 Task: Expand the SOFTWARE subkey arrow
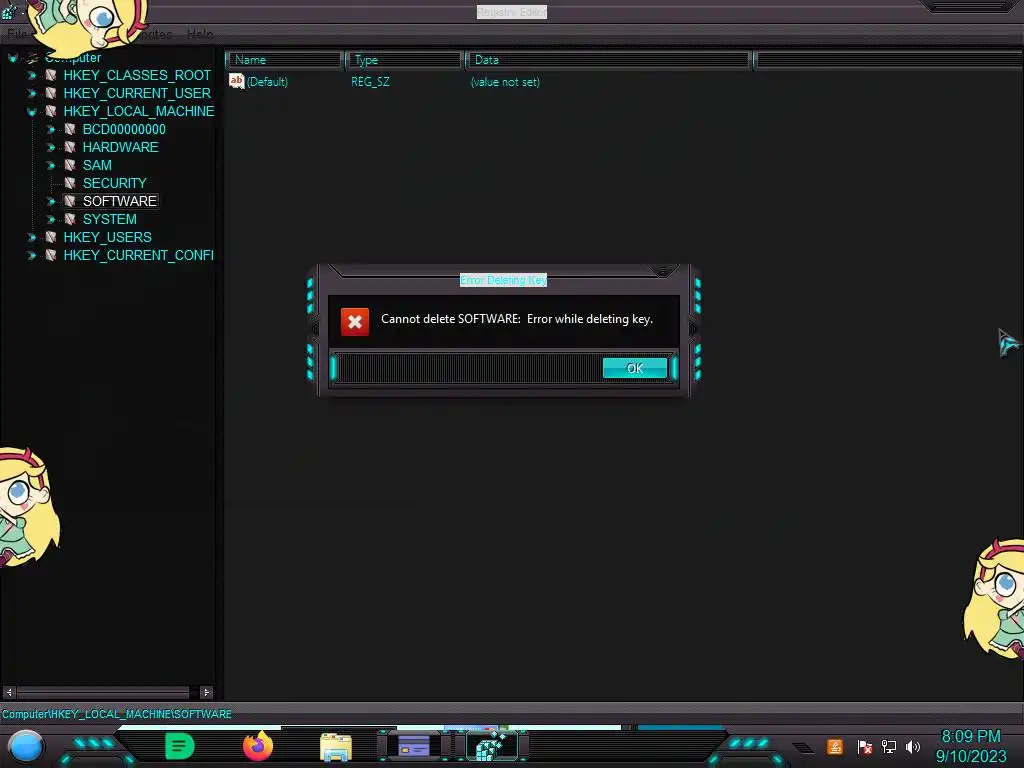tap(50, 201)
